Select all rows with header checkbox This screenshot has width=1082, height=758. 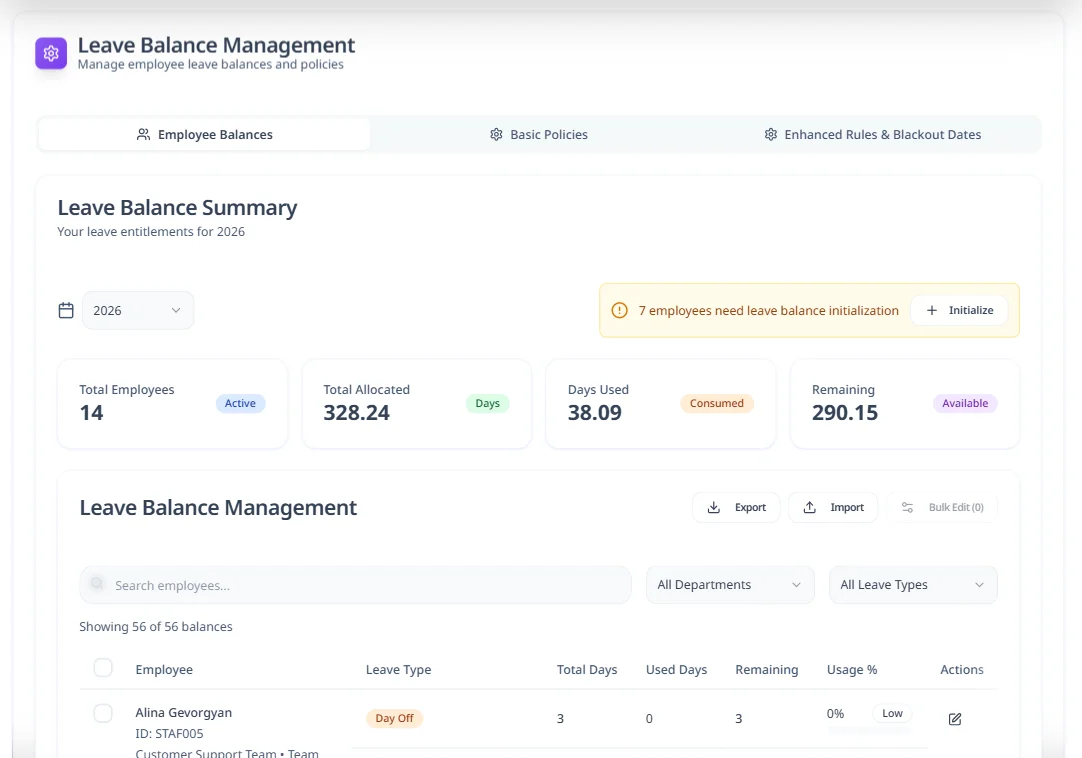[103, 668]
